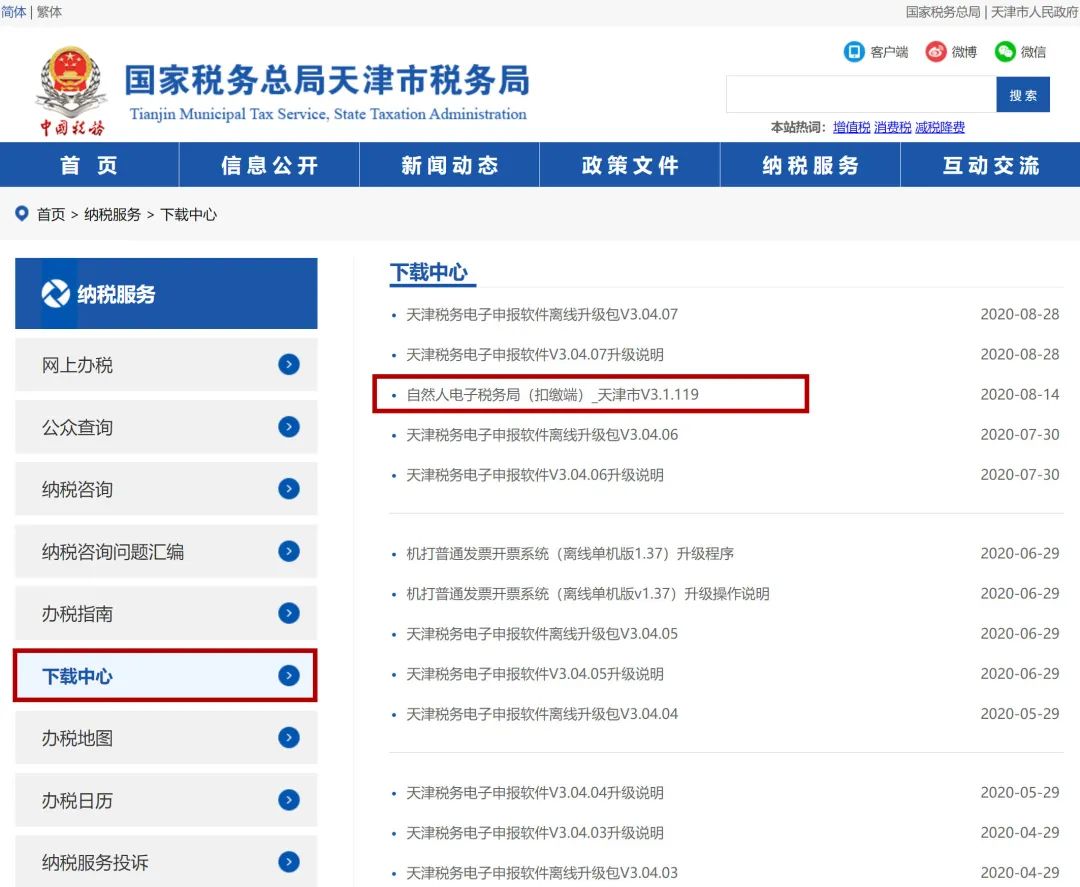Open 离线升级包V3.04.06 download link
This screenshot has width=1080, height=887.
(542, 435)
